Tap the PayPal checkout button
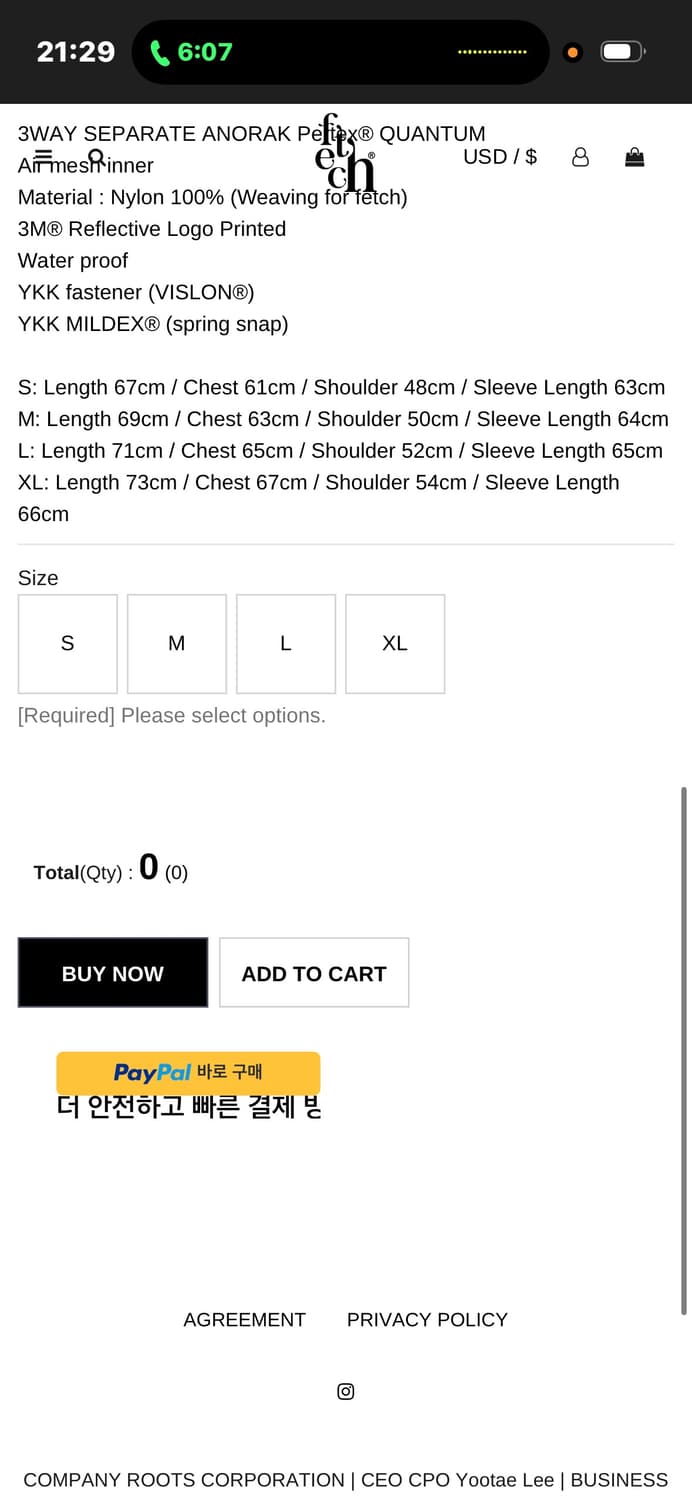The image size is (692, 1500). pos(188,1072)
